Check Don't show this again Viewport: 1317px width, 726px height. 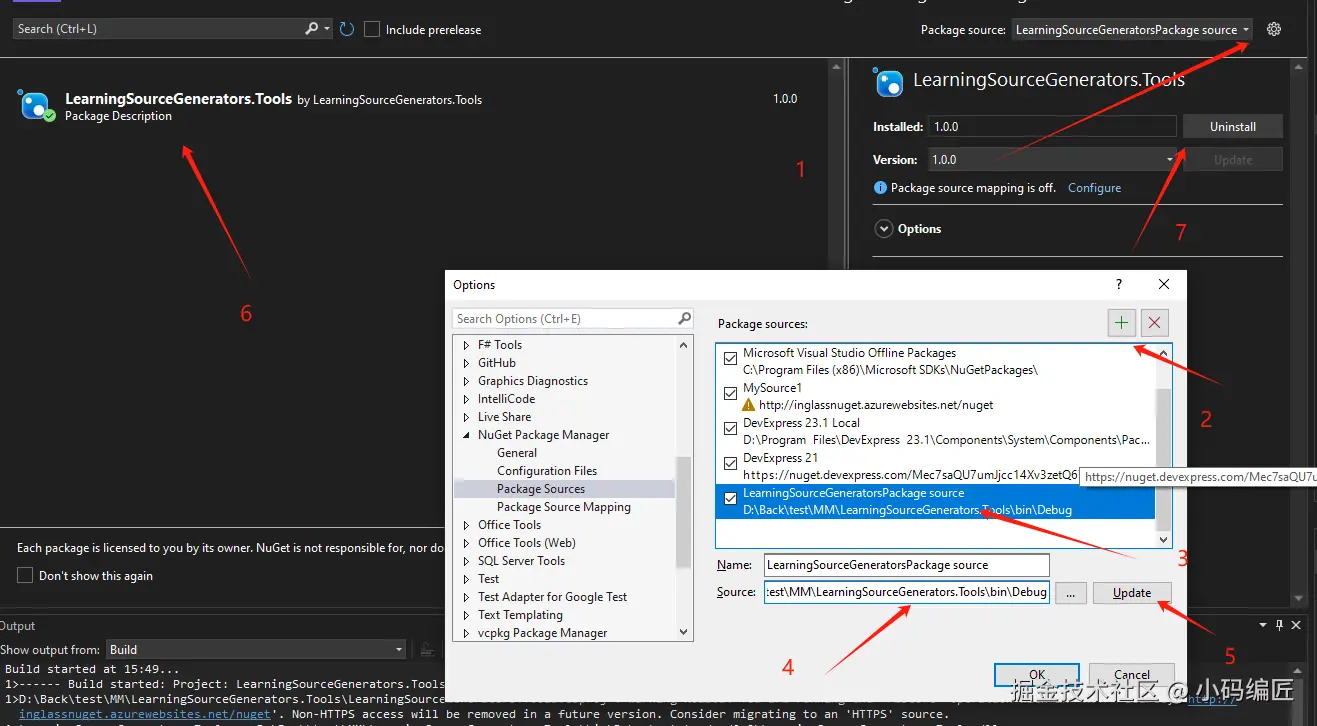click(25, 576)
